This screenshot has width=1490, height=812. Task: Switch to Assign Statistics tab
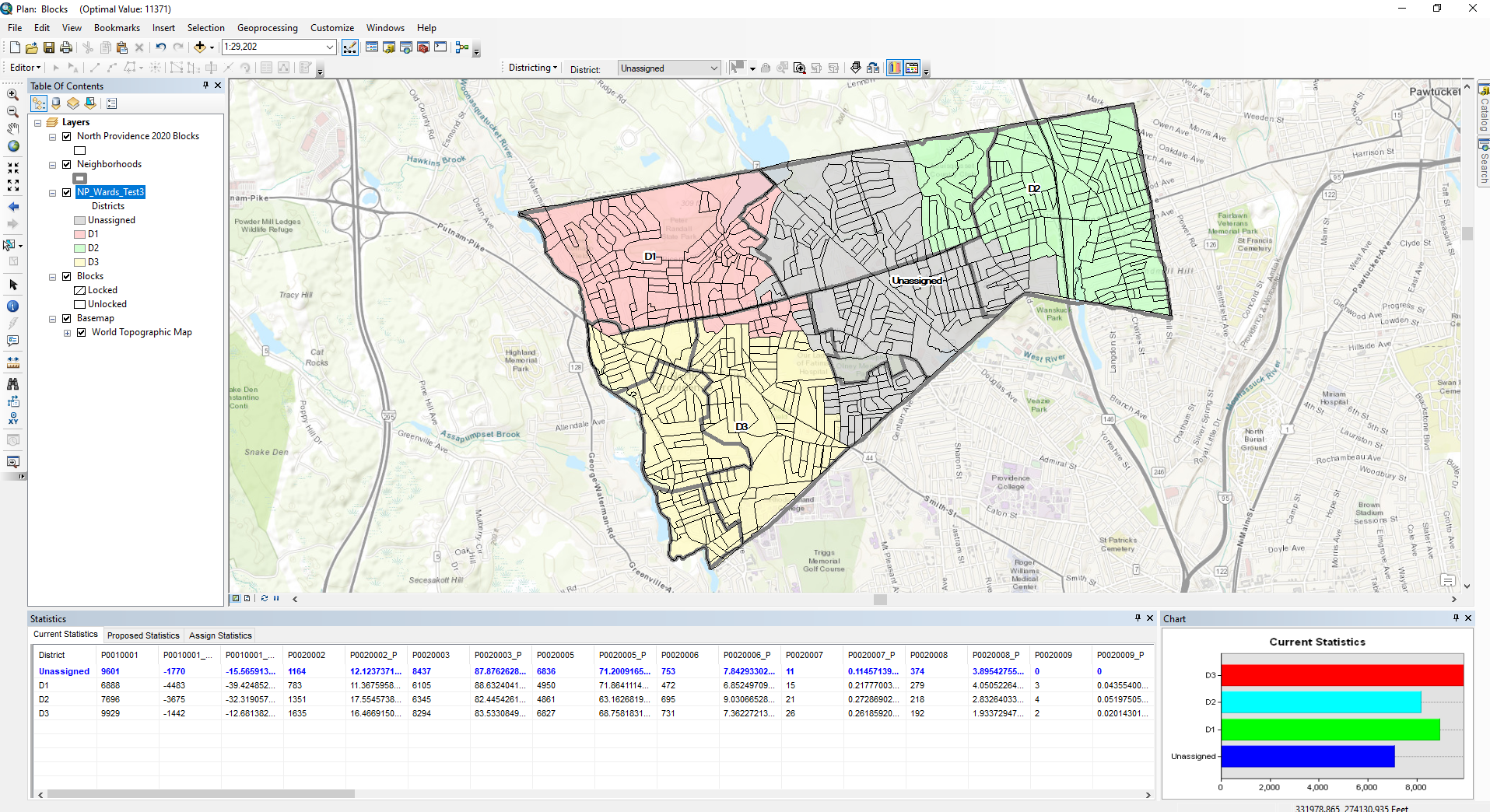[220, 635]
